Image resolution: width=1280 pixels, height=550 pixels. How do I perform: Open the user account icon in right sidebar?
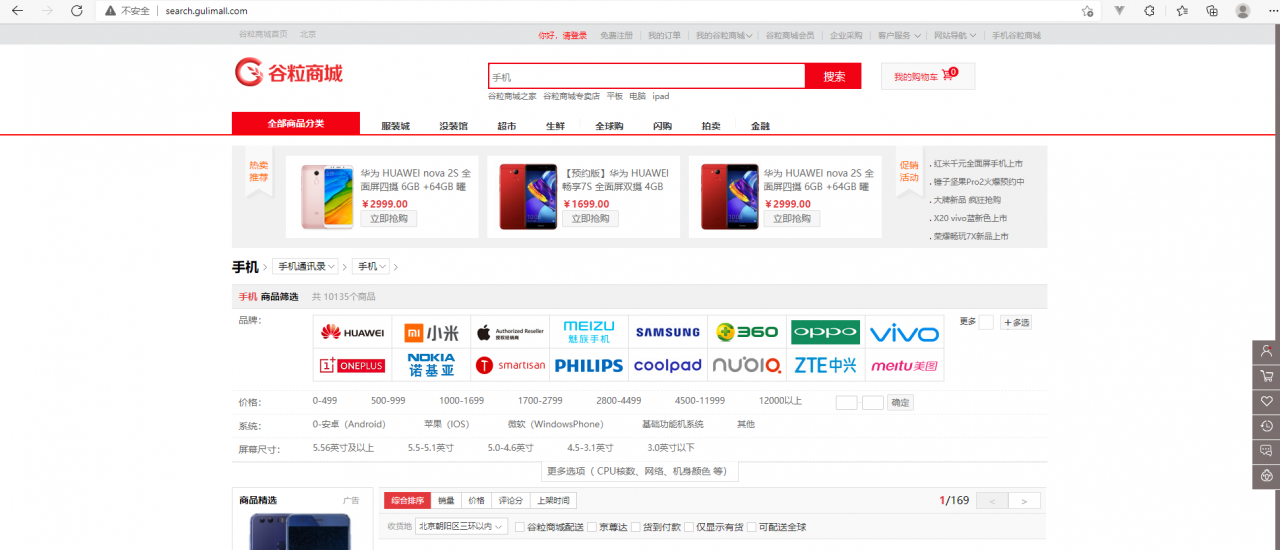1266,352
